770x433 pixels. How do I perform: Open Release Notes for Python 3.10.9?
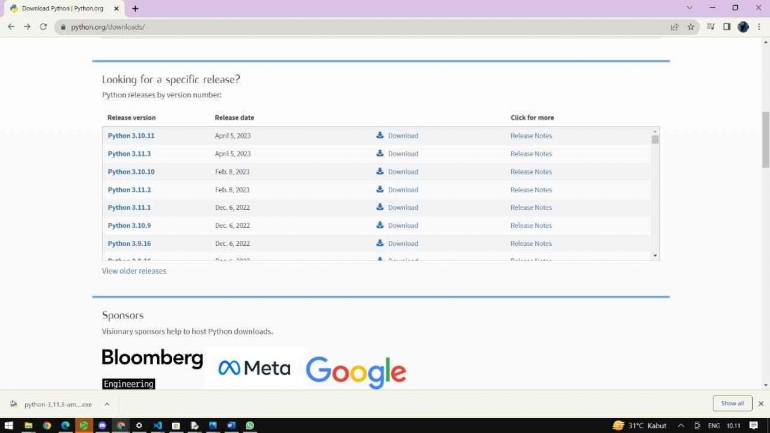pos(531,225)
